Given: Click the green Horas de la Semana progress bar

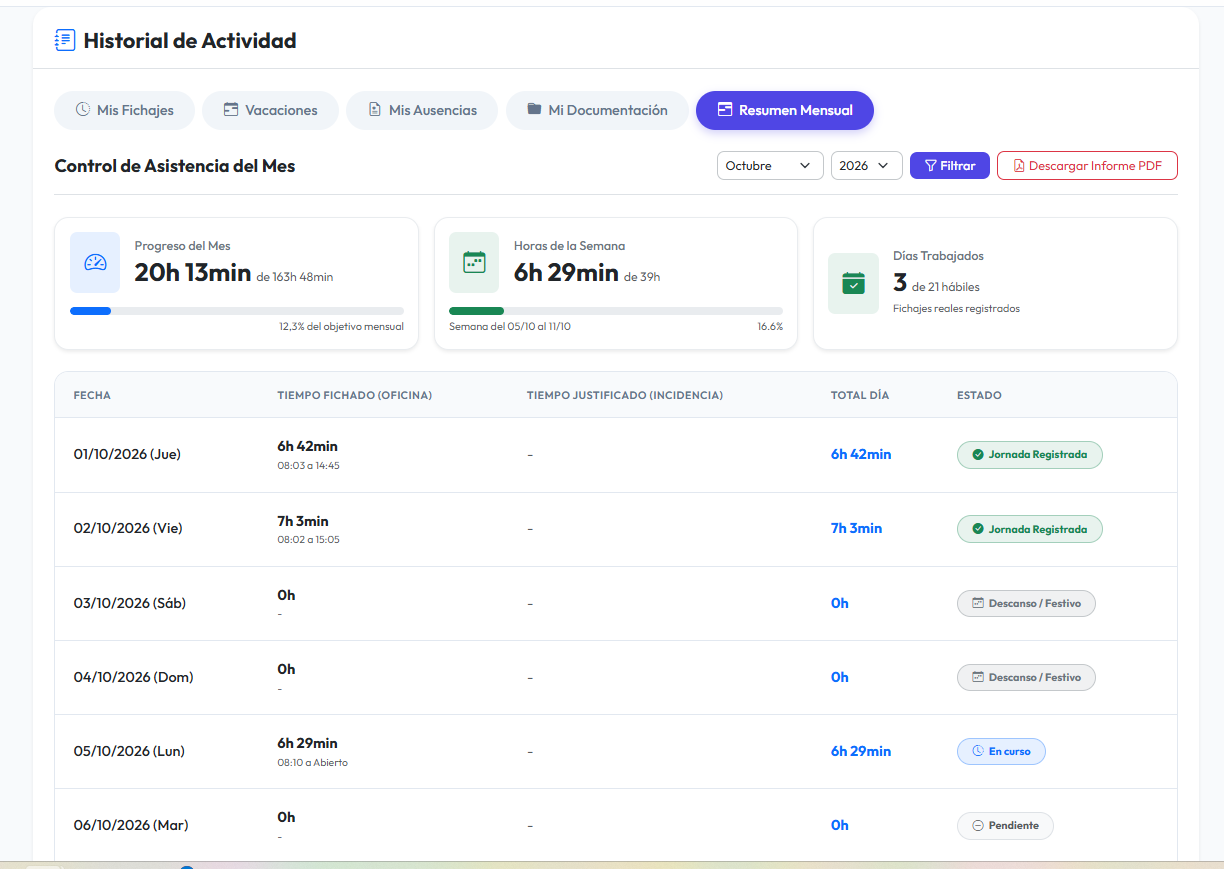Looking at the screenshot, I should click(477, 311).
